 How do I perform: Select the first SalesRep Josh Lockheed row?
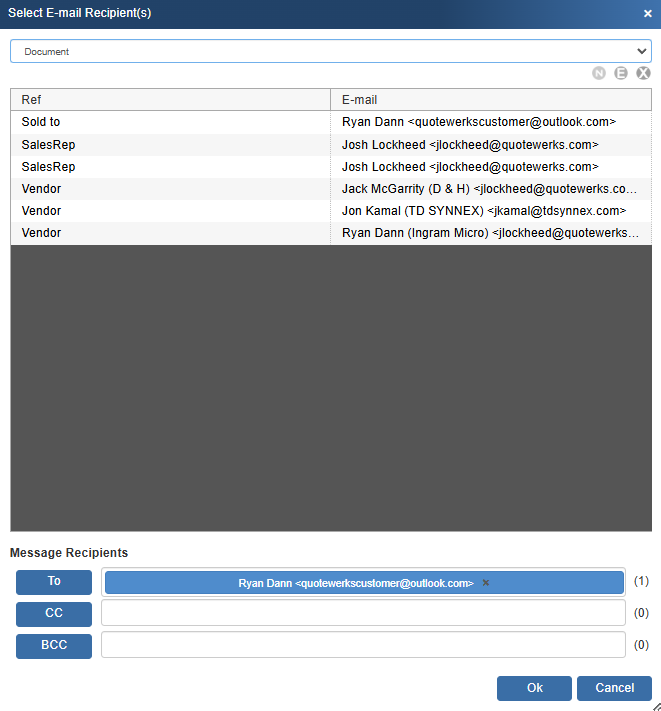(330, 144)
